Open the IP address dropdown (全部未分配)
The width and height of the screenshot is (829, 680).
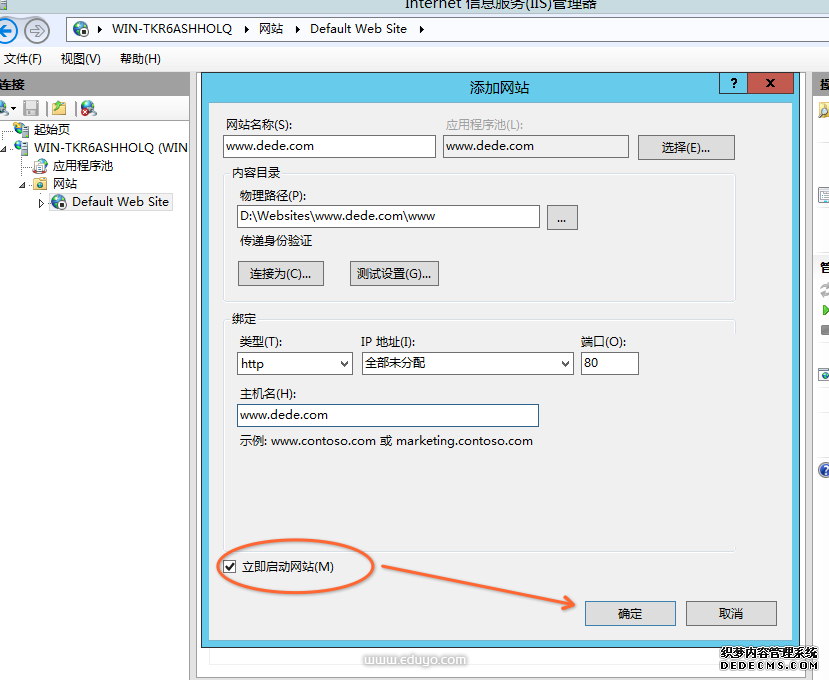pyautogui.click(x=466, y=364)
